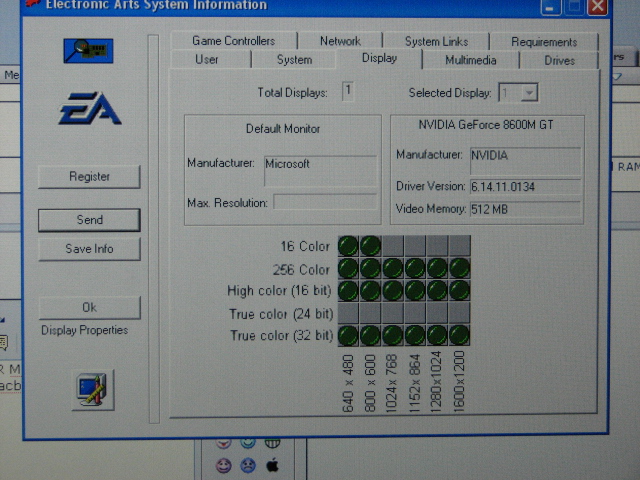
Task: Expand the Selected Display dropdown
Action: tap(529, 93)
